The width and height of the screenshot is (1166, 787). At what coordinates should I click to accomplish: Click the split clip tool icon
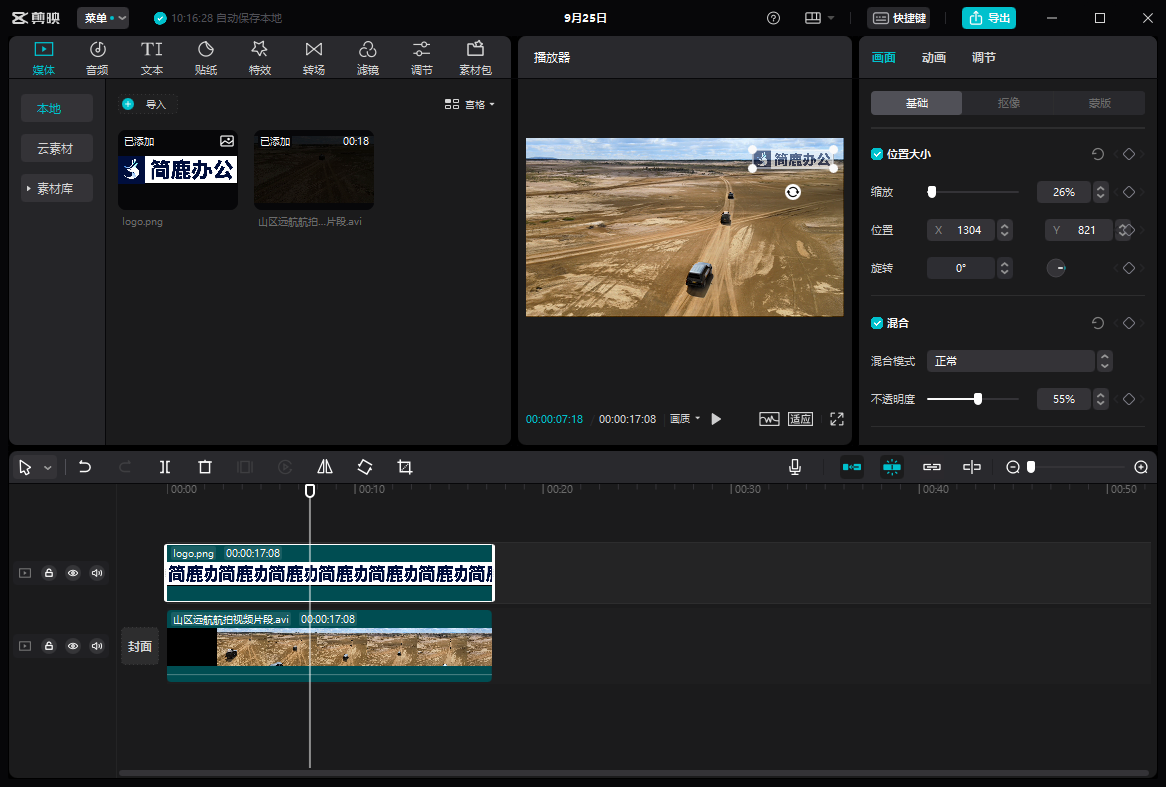click(165, 467)
